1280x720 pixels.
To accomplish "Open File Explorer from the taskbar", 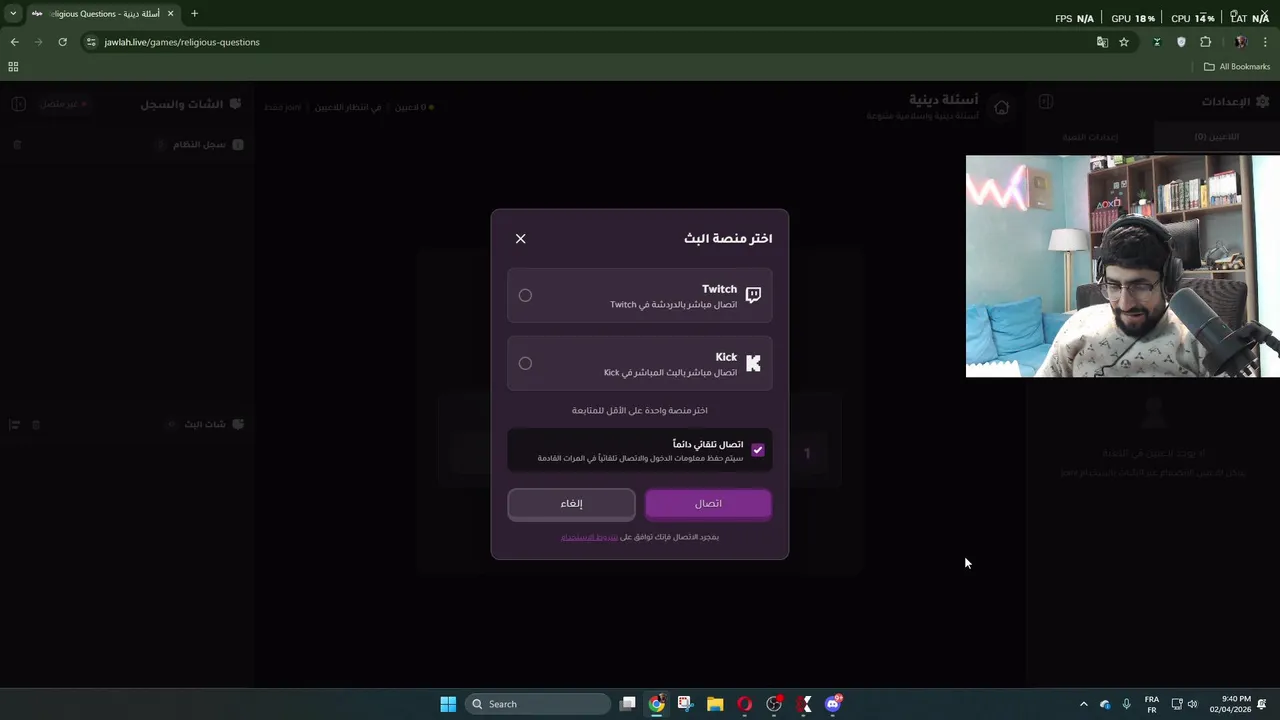I will pos(715,704).
